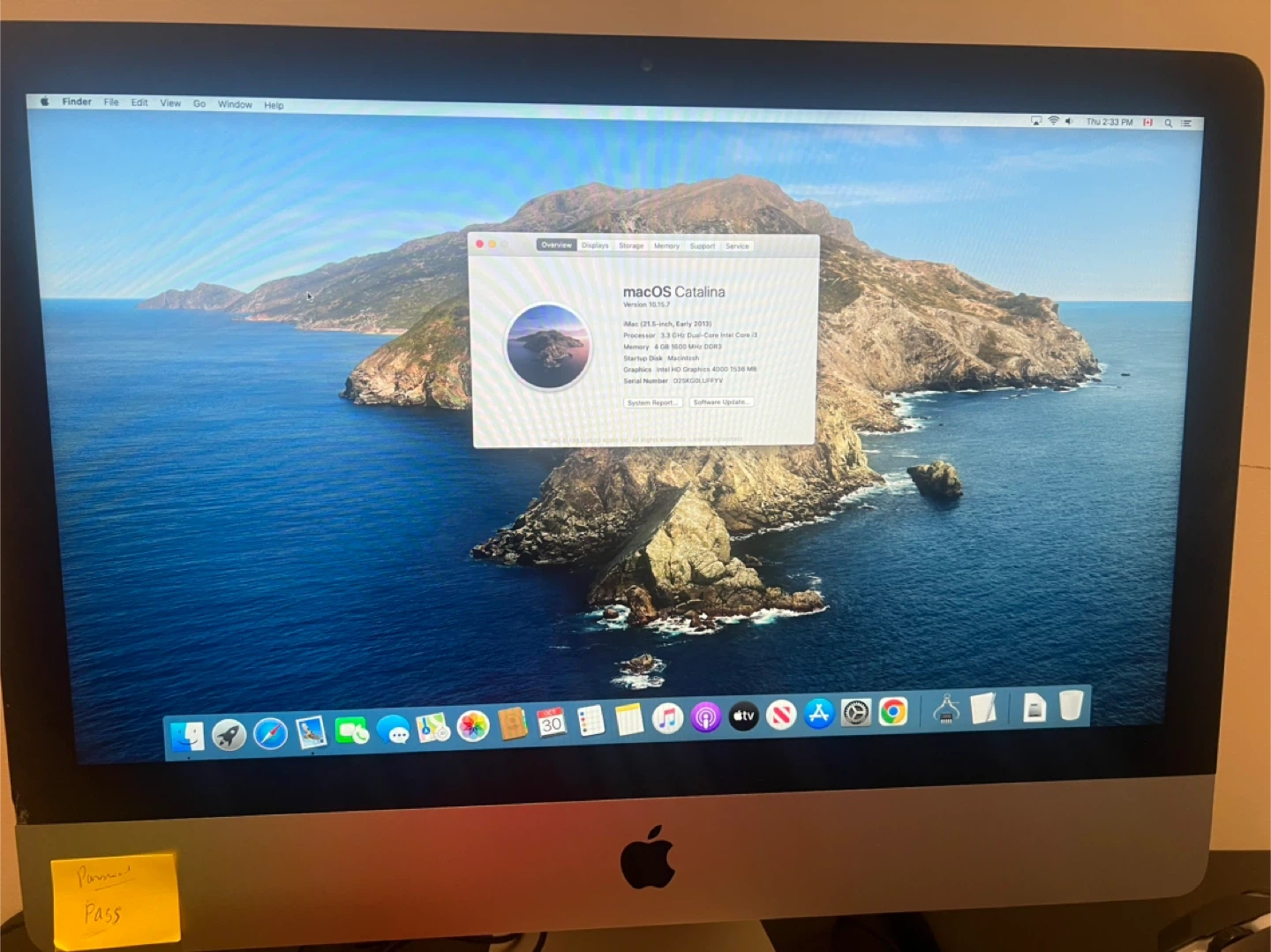Click the Wi-Fi status icon
The image size is (1271, 952).
(1053, 121)
